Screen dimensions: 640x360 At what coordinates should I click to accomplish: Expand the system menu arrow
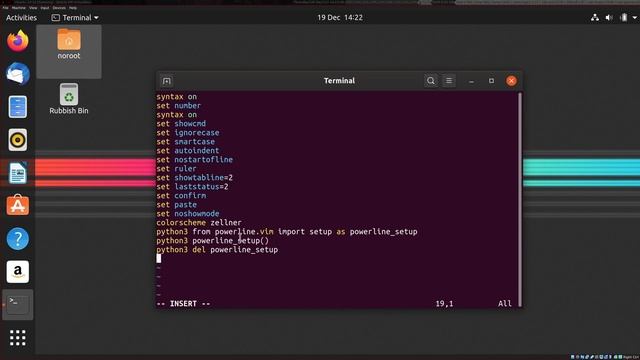coord(635,18)
